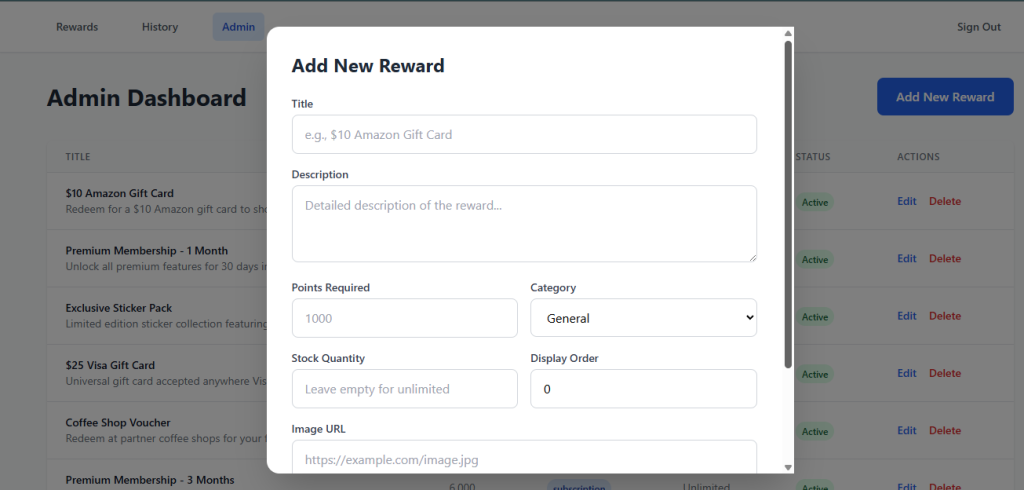Click the Sign Out link
The image size is (1024, 490).
[978, 27]
